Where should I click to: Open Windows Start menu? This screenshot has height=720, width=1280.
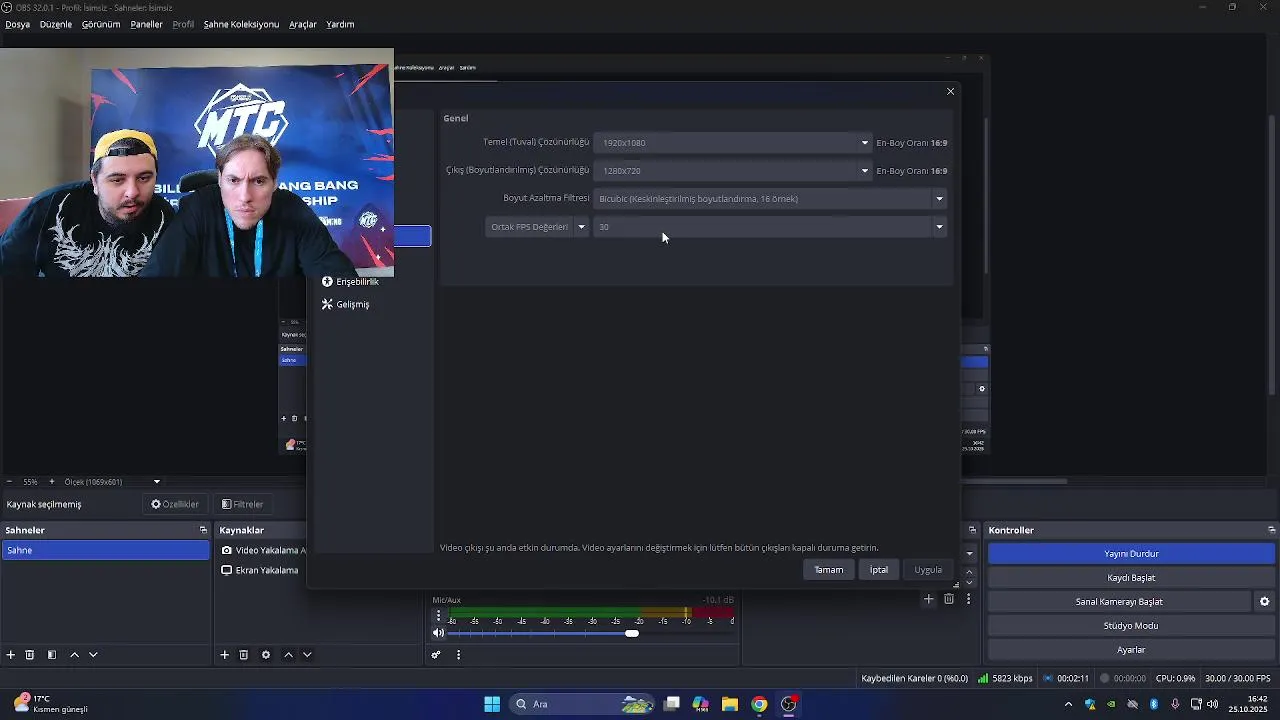(492, 704)
